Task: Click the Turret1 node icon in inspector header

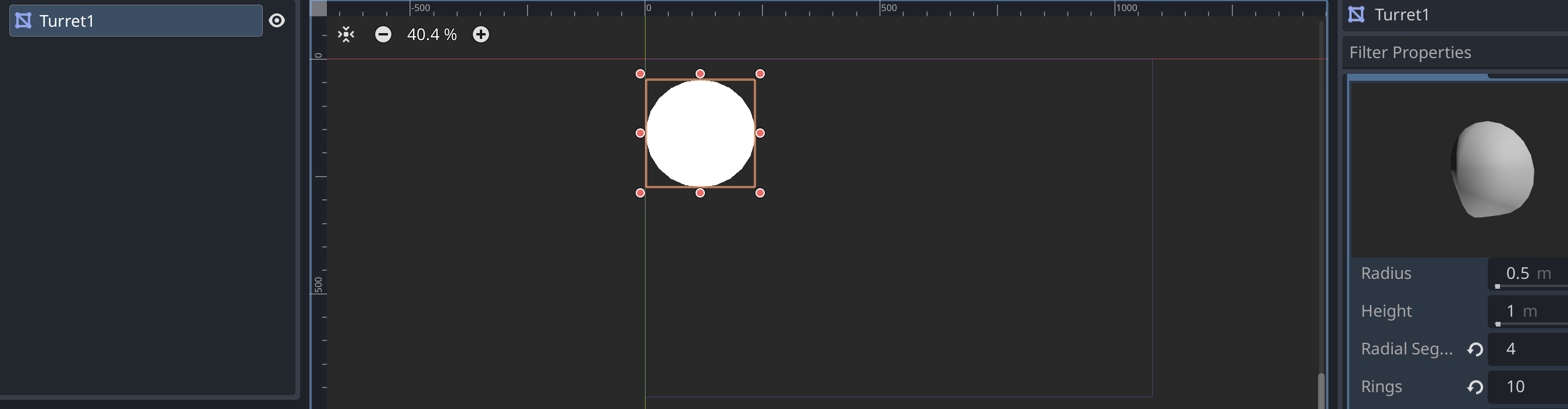Action: (x=1356, y=15)
